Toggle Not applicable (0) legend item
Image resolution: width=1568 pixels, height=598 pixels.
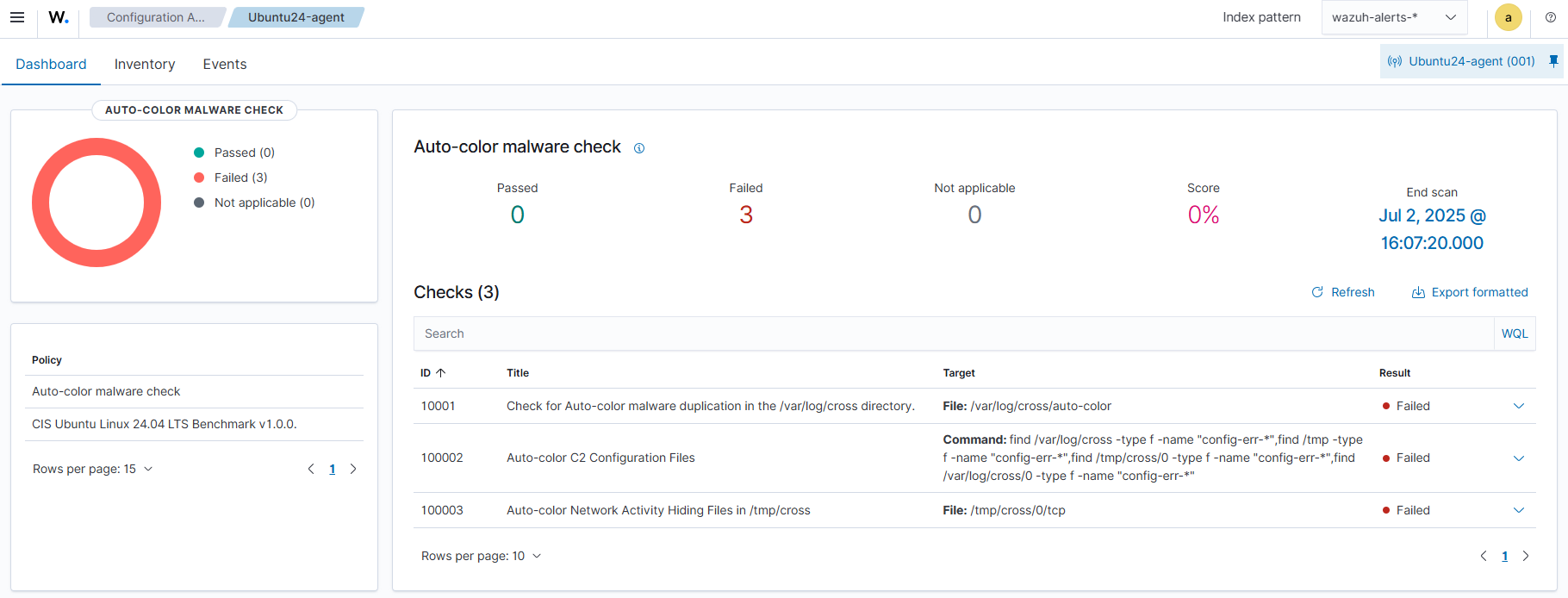[254, 202]
